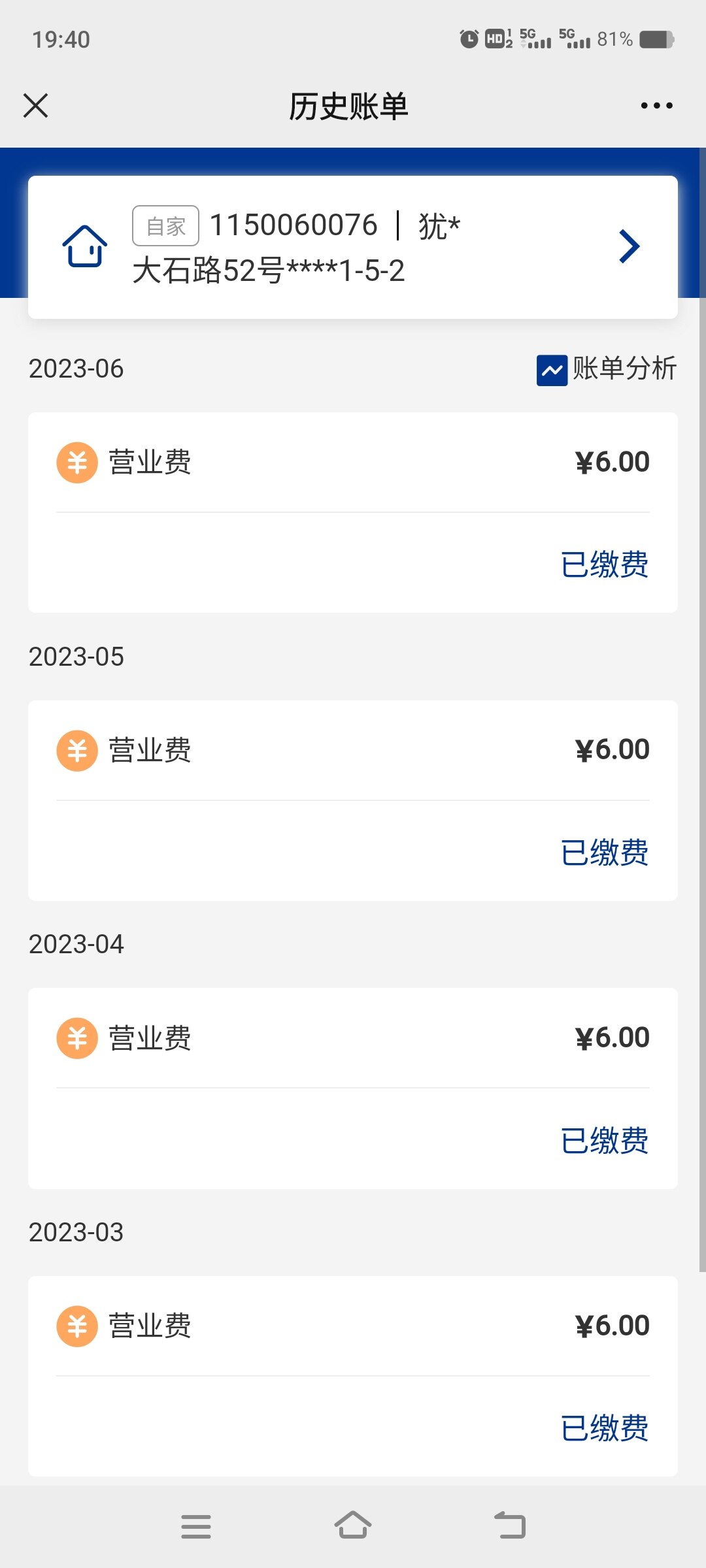The width and height of the screenshot is (706, 1568).
Task: Tap the yen icon for 2023-03 营业费
Action: (x=77, y=1326)
